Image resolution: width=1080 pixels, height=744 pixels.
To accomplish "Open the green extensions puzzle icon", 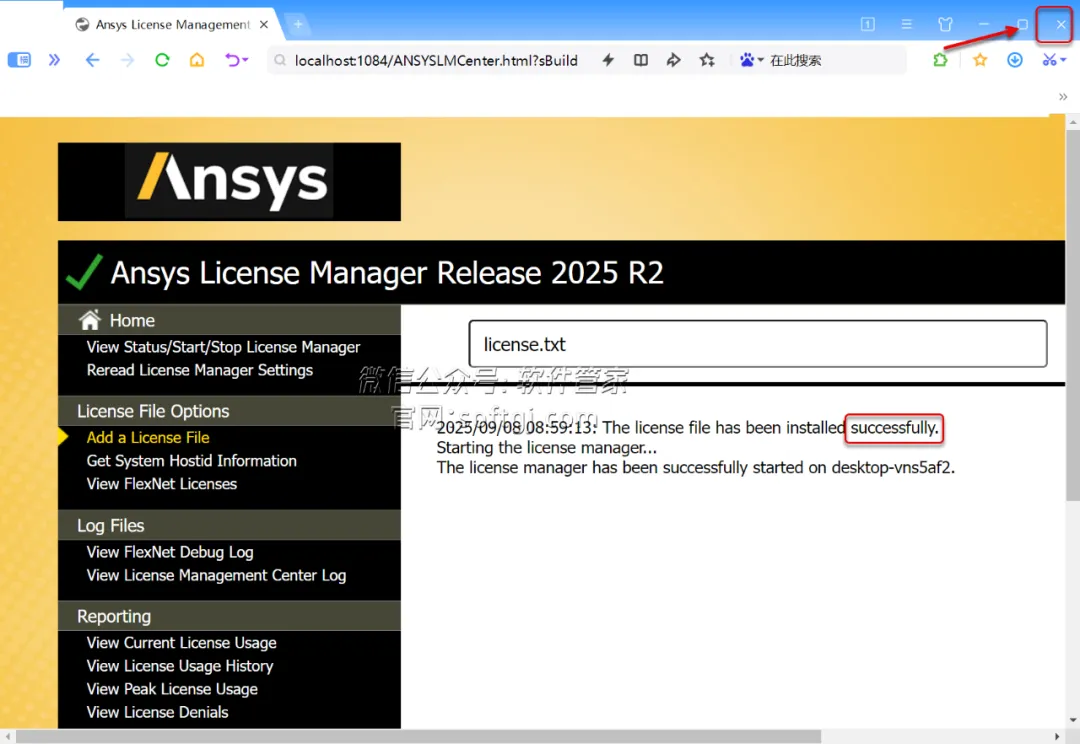I will [x=940, y=60].
